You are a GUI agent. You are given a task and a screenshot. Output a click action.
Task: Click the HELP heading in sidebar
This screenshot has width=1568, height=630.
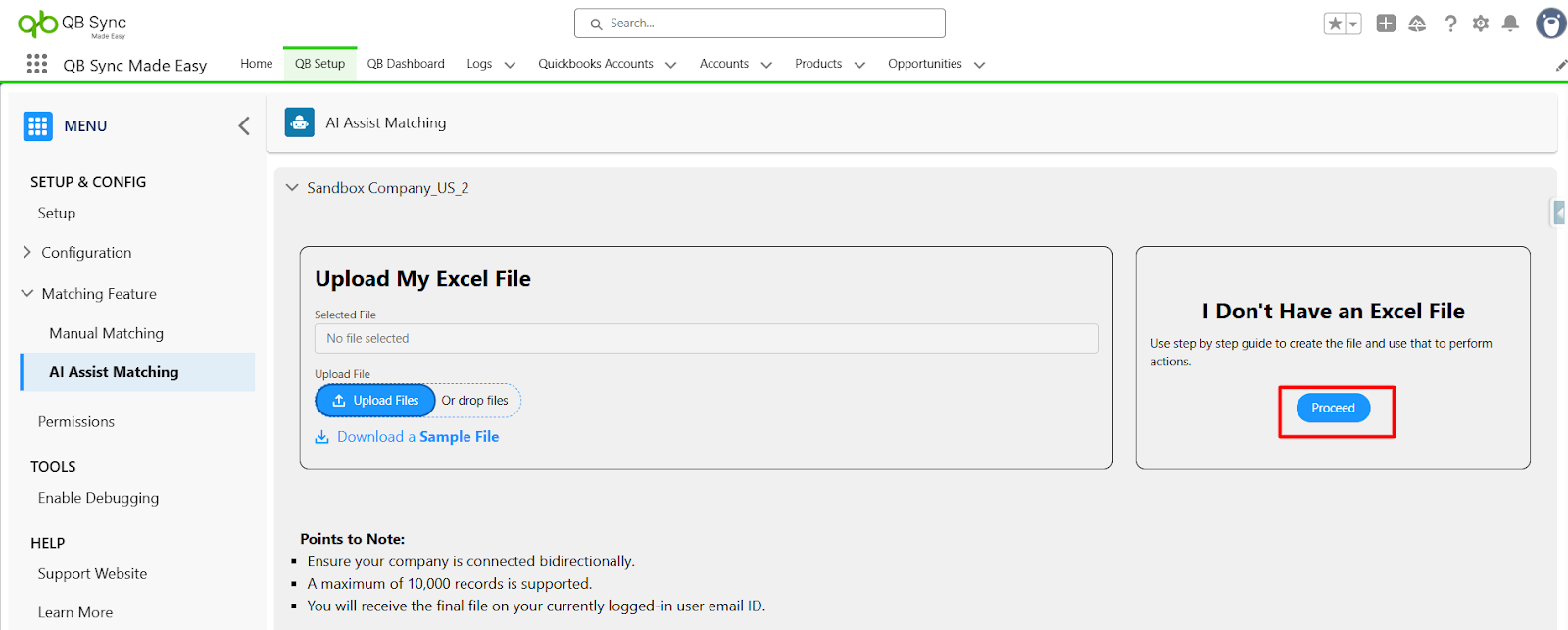[47, 543]
